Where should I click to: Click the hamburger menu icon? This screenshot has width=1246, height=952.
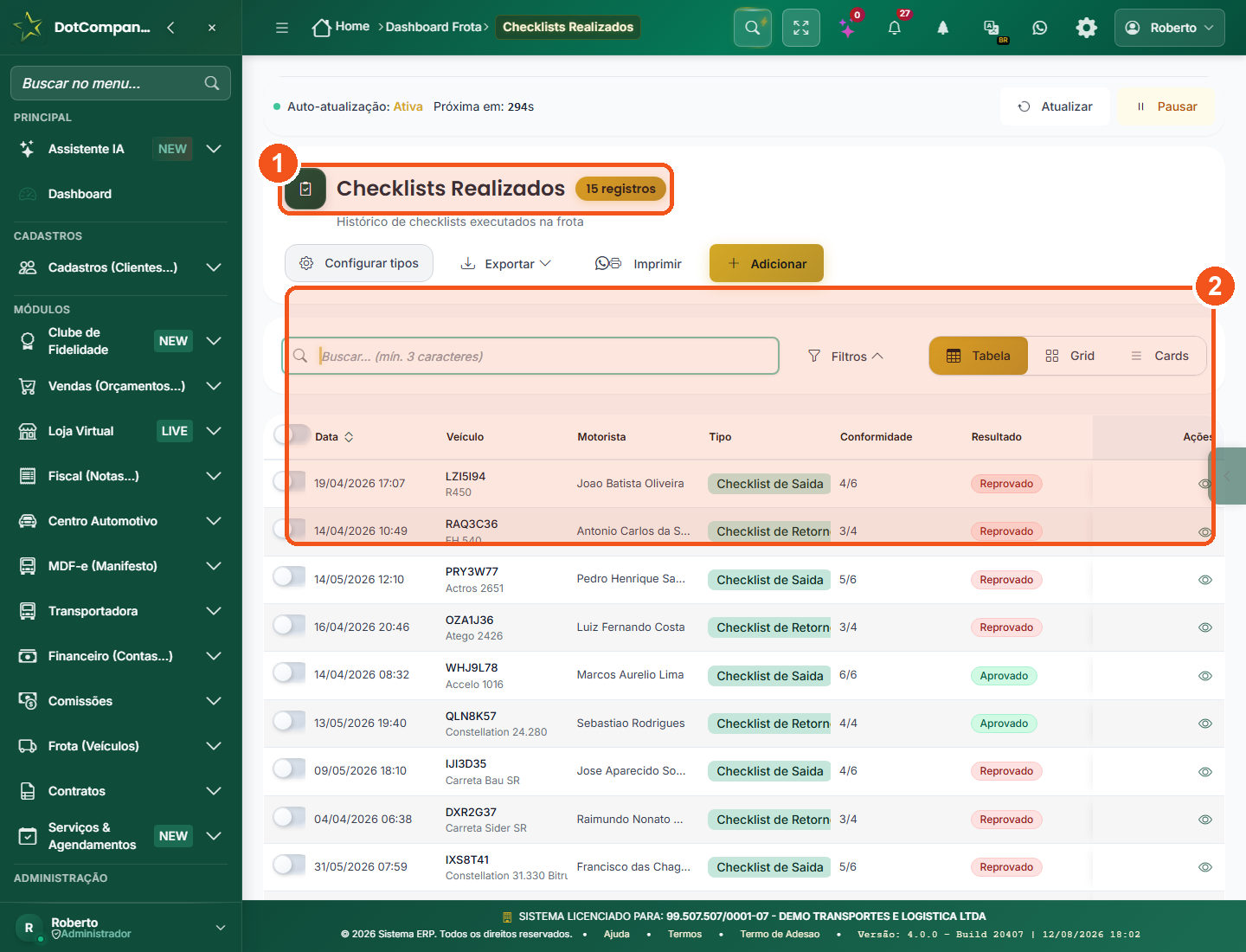coord(282,28)
